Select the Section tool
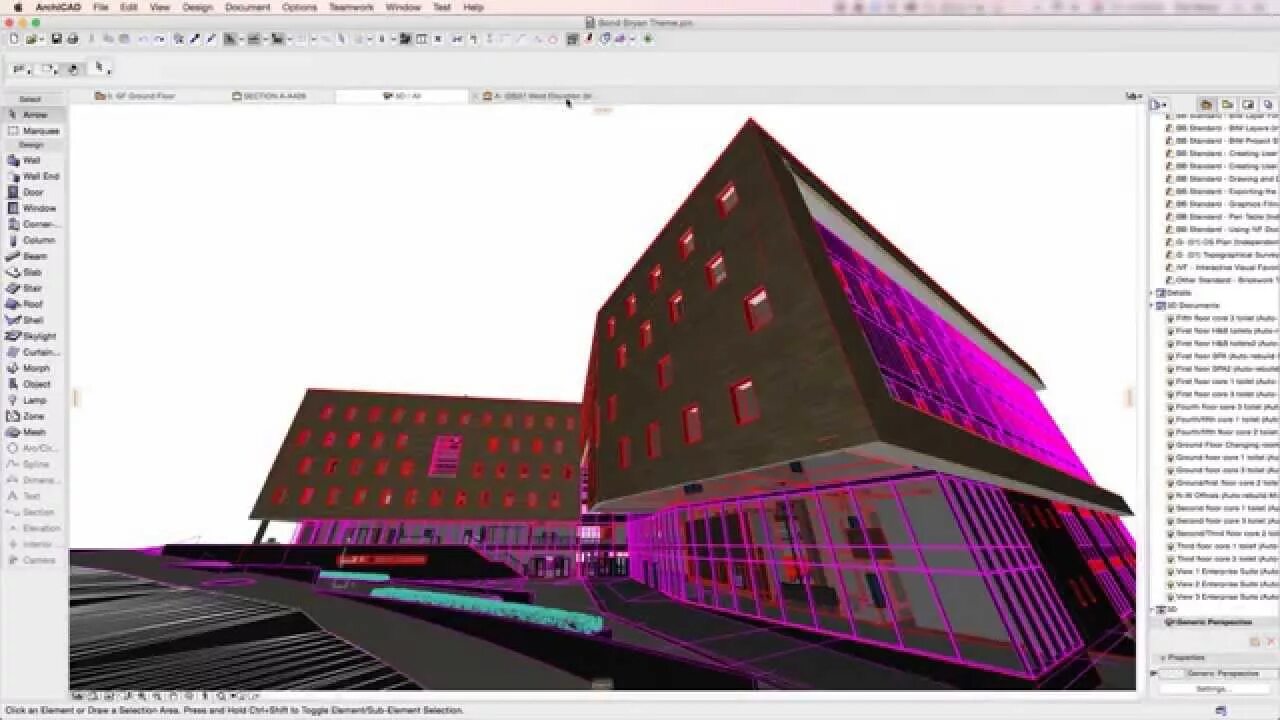Screen dimensions: 1280x720 (x=33, y=512)
